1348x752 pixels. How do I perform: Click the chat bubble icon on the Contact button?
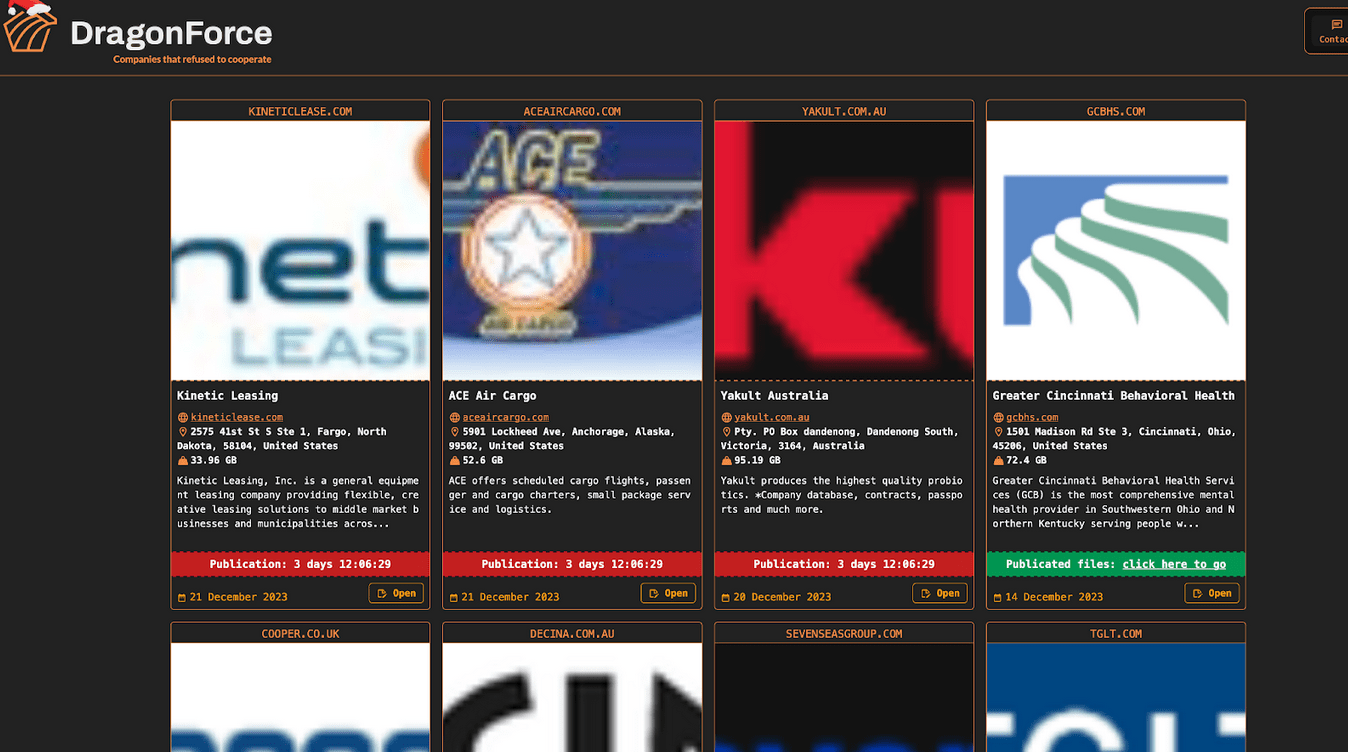click(1337, 22)
